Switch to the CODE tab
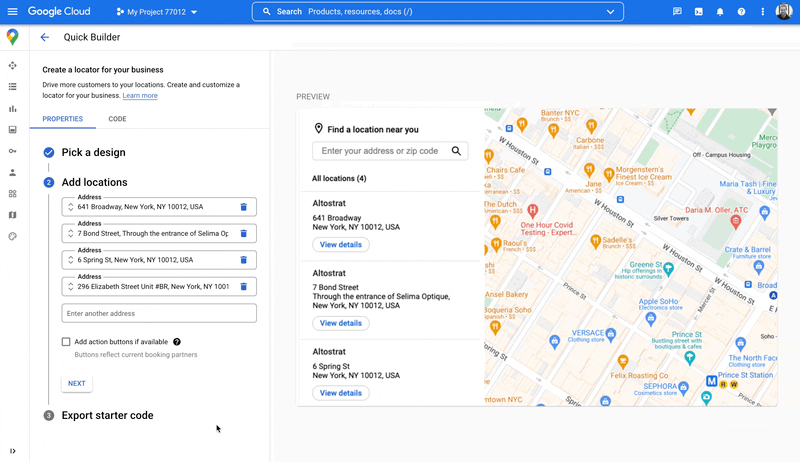Viewport: 800px width, 462px height. 117,119
